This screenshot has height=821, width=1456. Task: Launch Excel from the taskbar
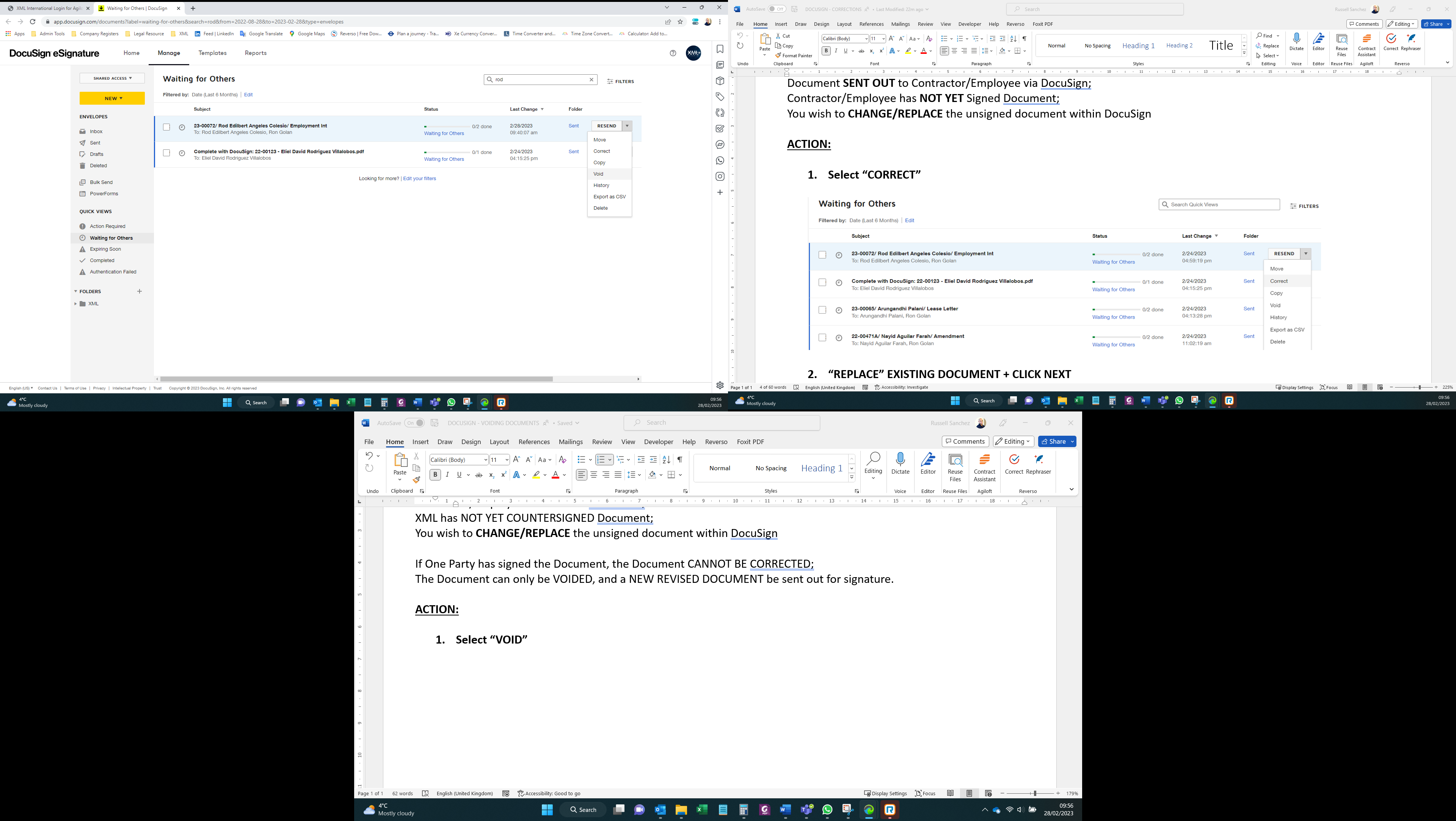tap(351, 402)
